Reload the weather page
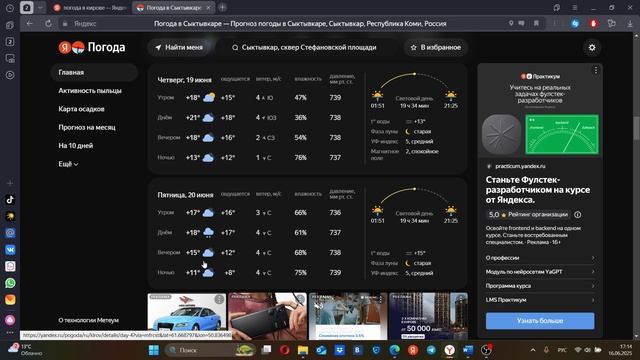Viewport: 640px width, 360px height. point(48,24)
